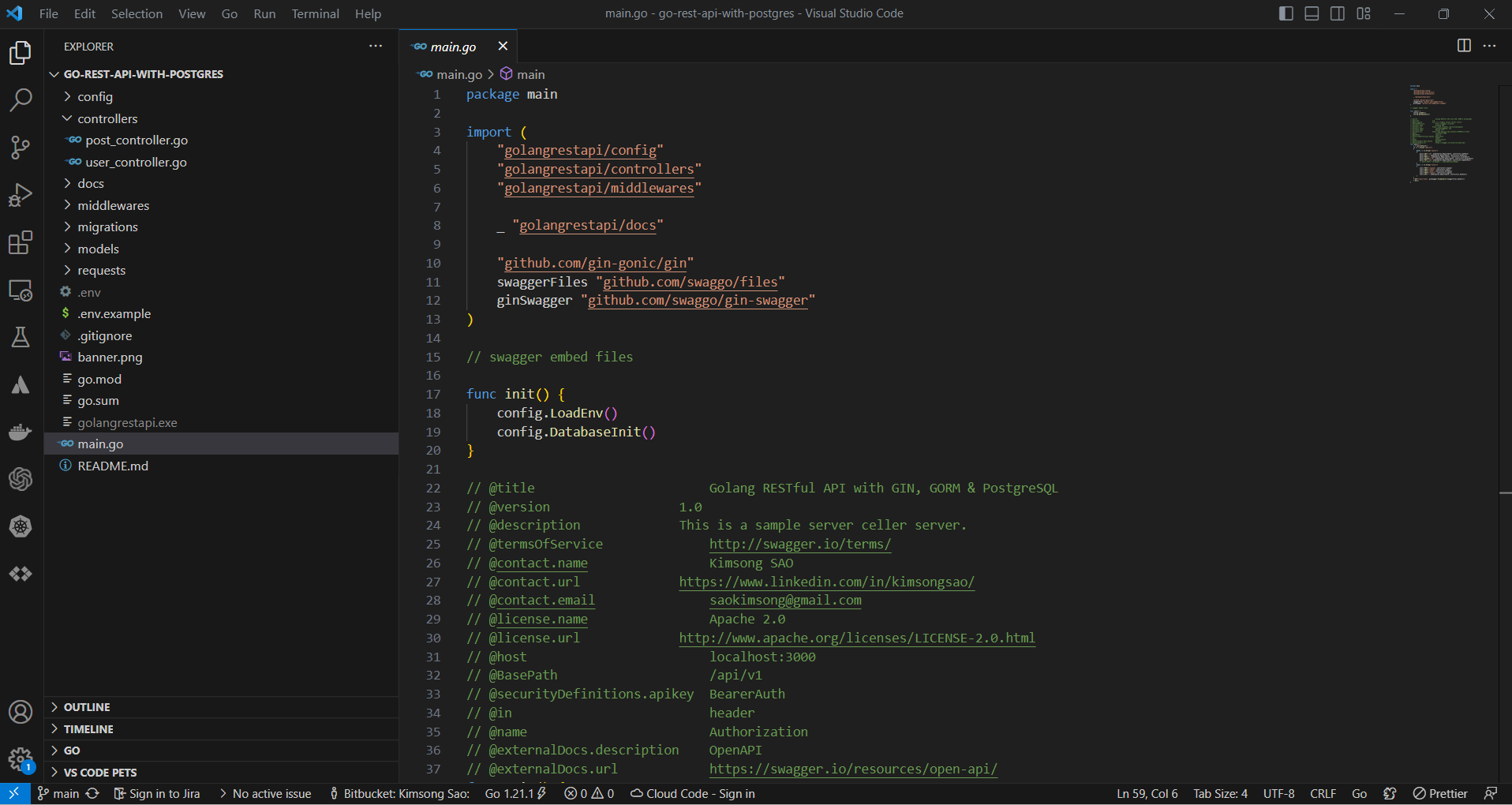
Task: Click the Customize Layout icon
Action: [x=1364, y=13]
